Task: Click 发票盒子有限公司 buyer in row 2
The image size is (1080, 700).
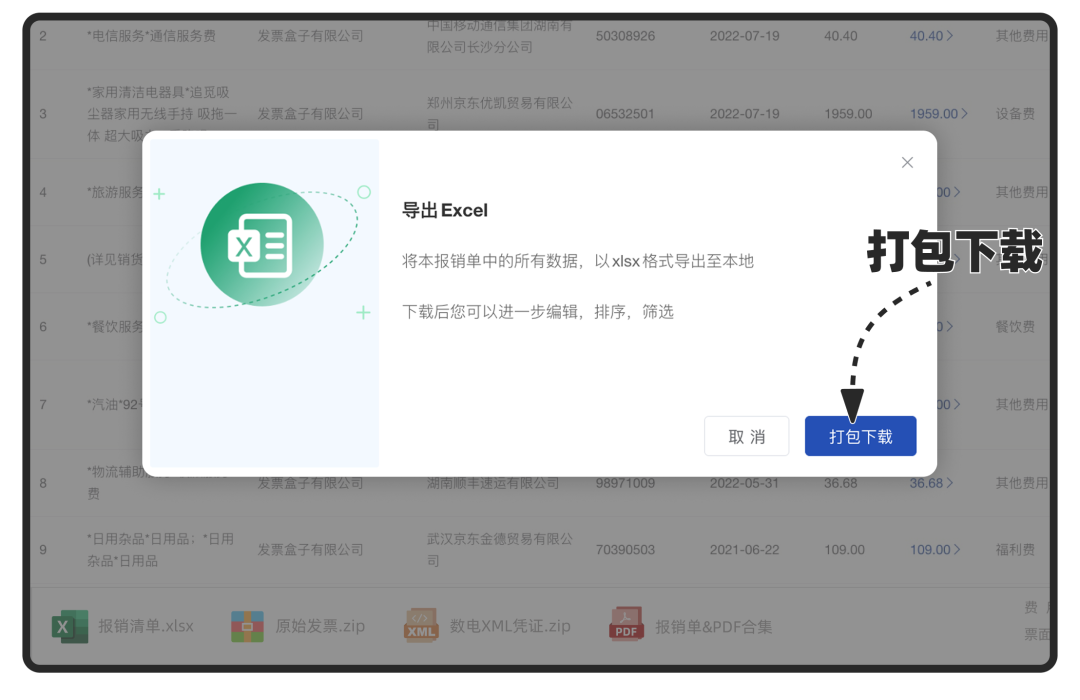Action: click(310, 36)
